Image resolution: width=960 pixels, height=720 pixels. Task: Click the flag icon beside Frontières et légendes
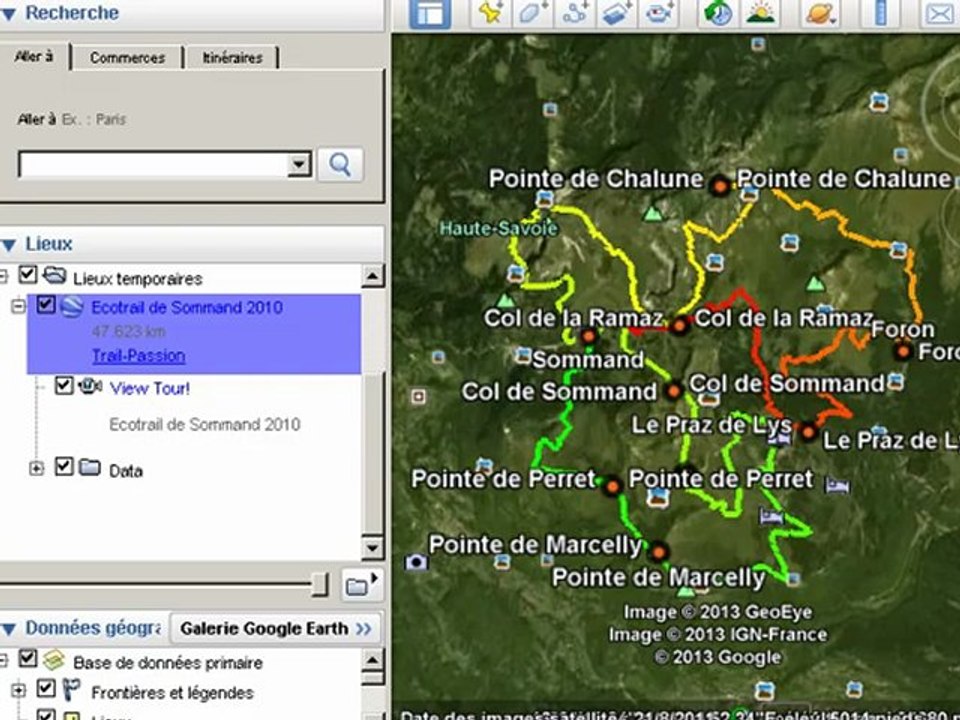coord(72,690)
